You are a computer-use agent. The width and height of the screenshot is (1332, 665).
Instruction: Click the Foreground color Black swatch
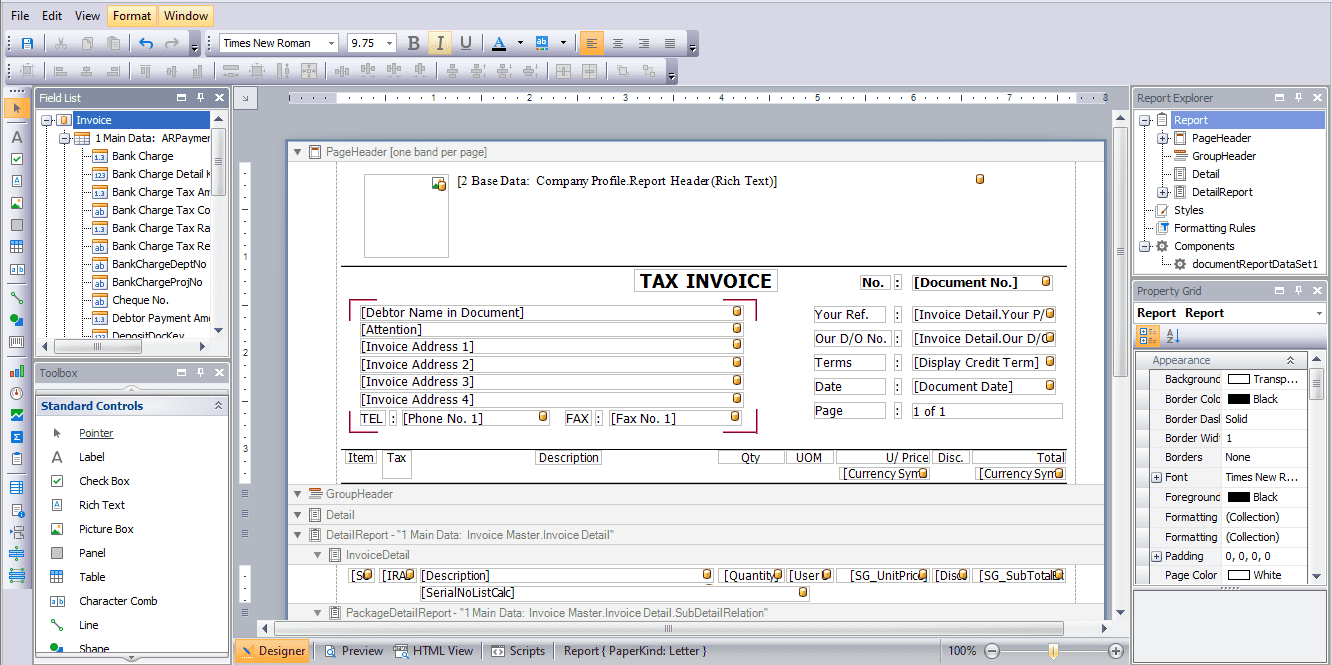(1239, 497)
